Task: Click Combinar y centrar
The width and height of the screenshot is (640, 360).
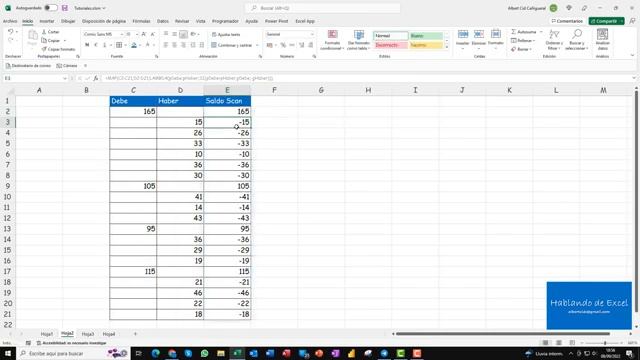Action: click(x=231, y=45)
